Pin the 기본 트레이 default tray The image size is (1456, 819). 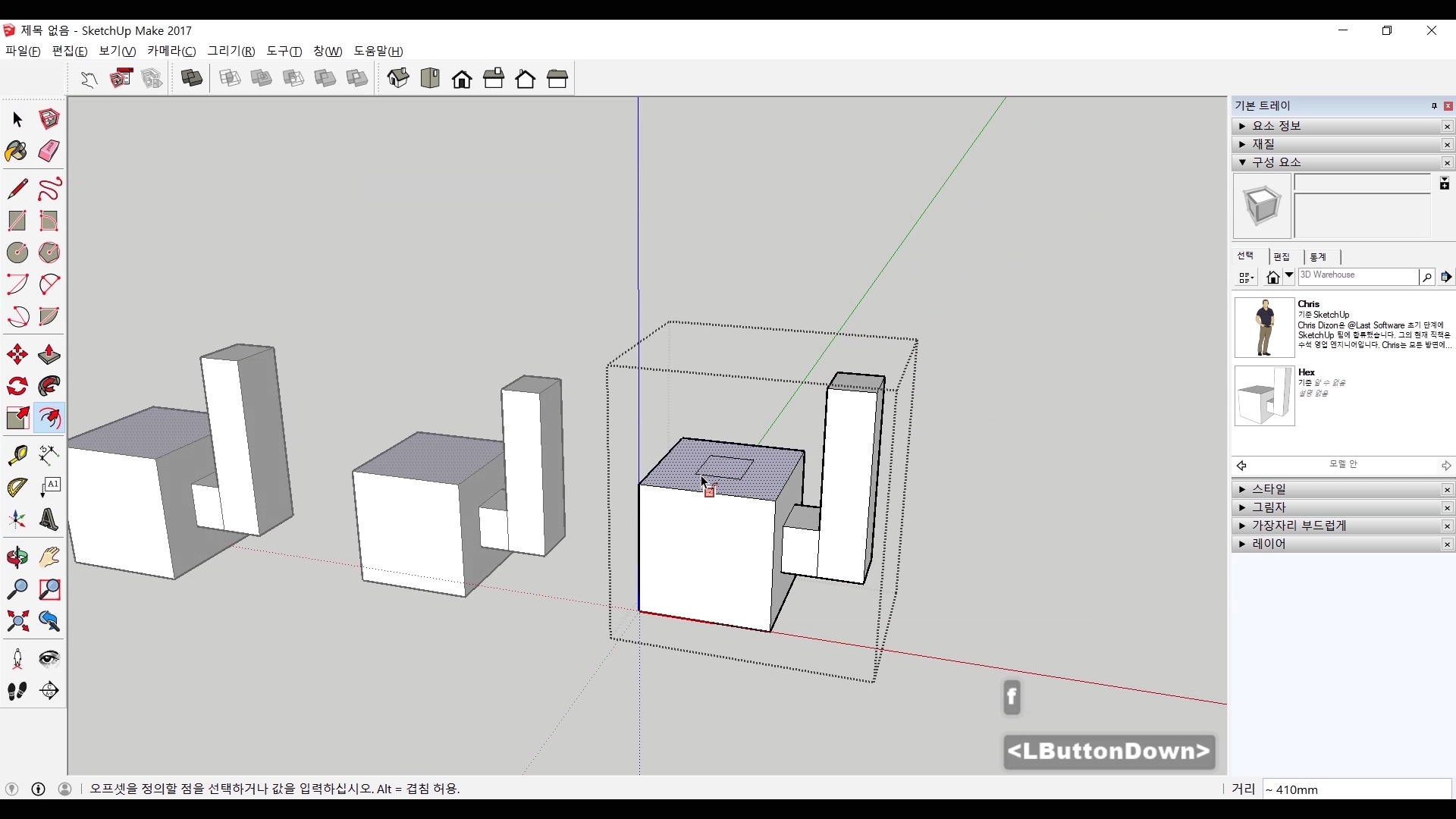click(x=1434, y=106)
